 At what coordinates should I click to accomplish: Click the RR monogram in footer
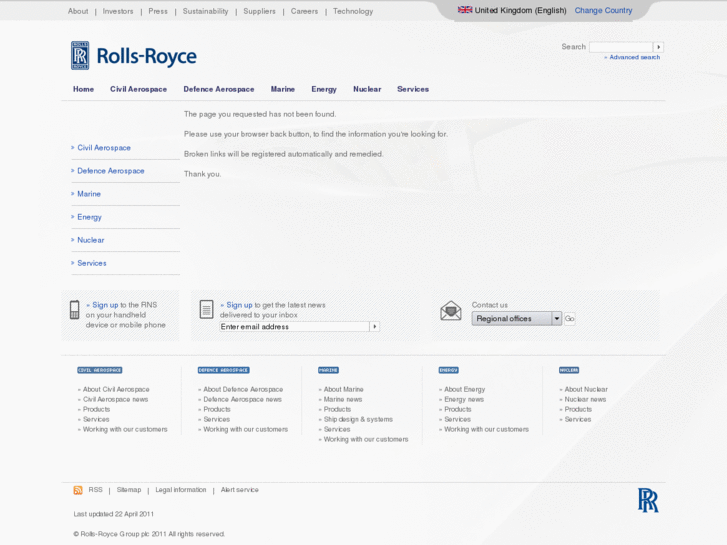click(648, 500)
